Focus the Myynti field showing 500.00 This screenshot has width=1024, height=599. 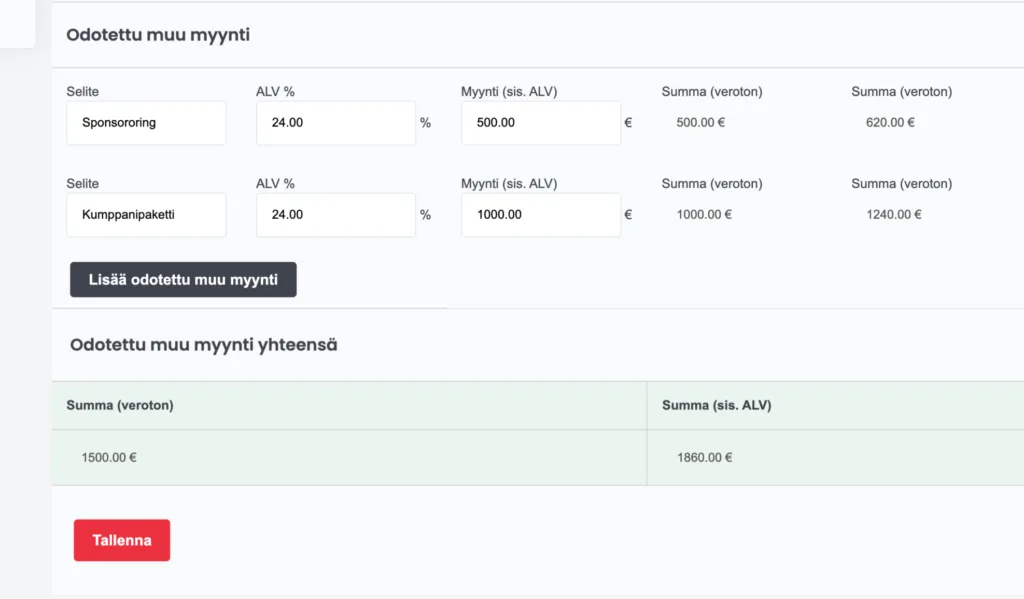click(540, 123)
